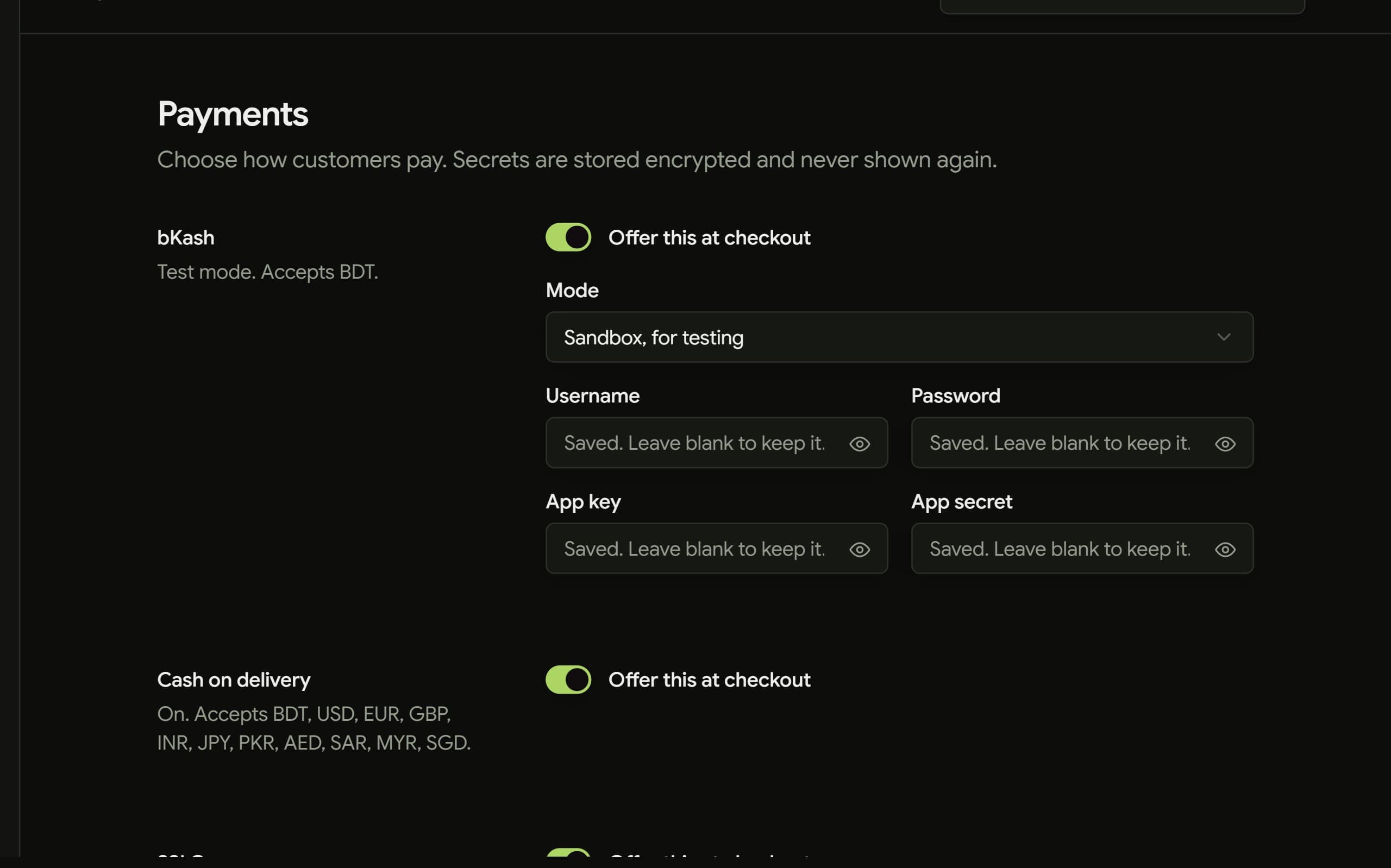Select the bKash payment method title

point(185,238)
